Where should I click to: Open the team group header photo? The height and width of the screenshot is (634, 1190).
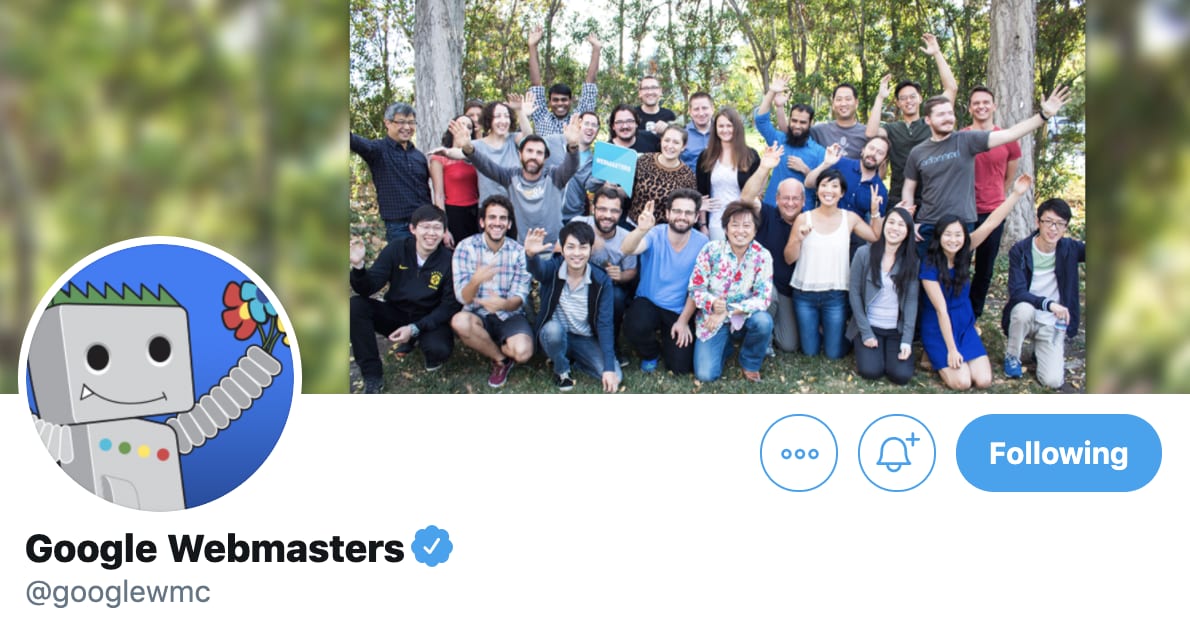[x=717, y=196]
